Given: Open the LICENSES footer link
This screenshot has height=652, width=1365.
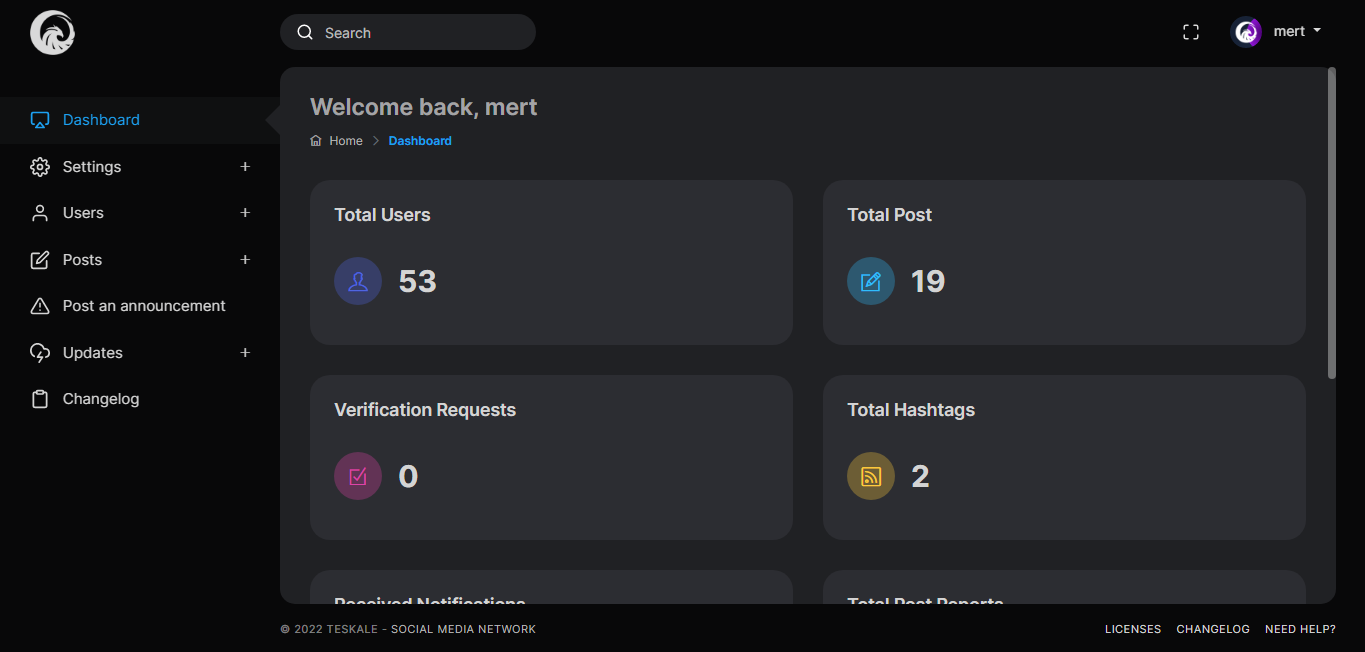Looking at the screenshot, I should pos(1132,629).
